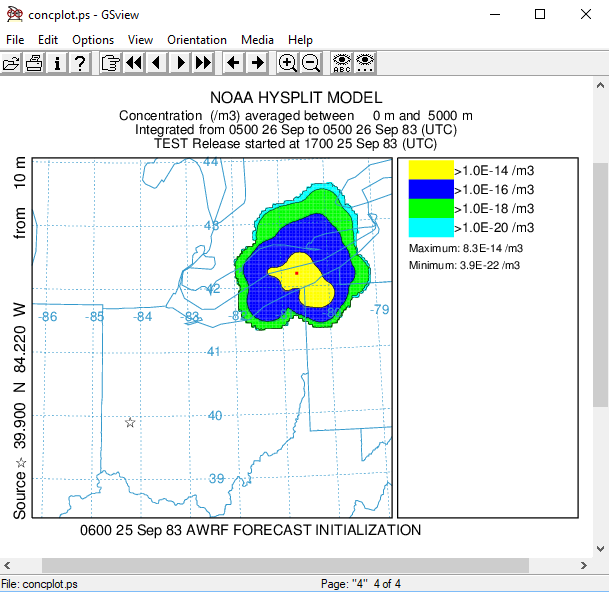Click longitude label -86 on the map
This screenshot has width=609, height=592.
pos(47,317)
